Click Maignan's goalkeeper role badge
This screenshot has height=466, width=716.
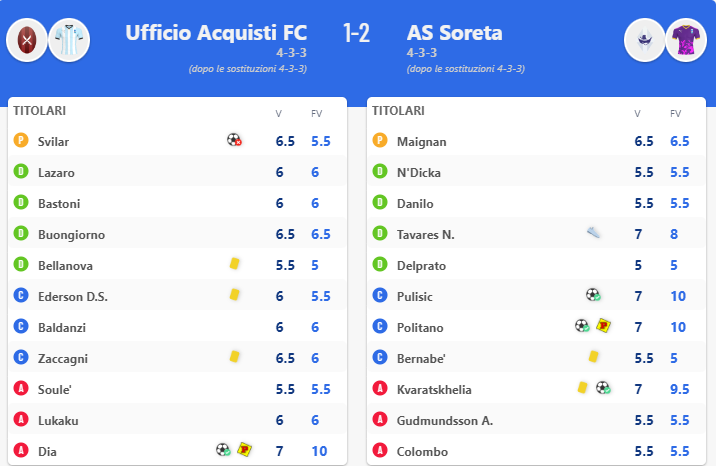pyautogui.click(x=379, y=141)
